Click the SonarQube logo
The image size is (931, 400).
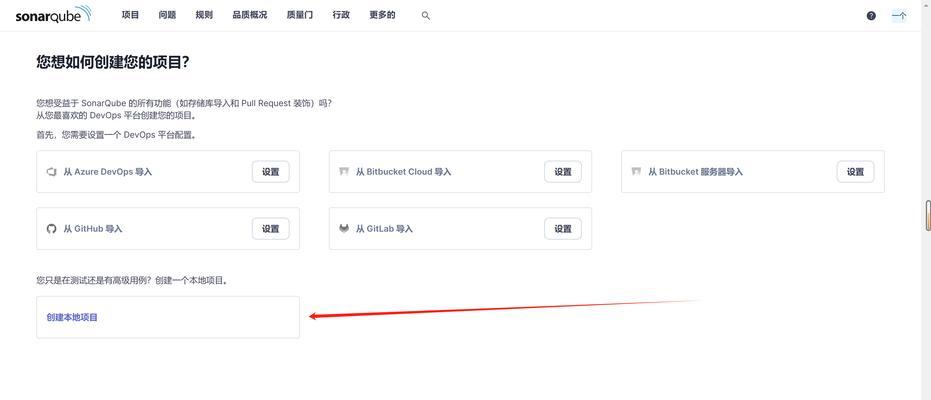pos(53,14)
